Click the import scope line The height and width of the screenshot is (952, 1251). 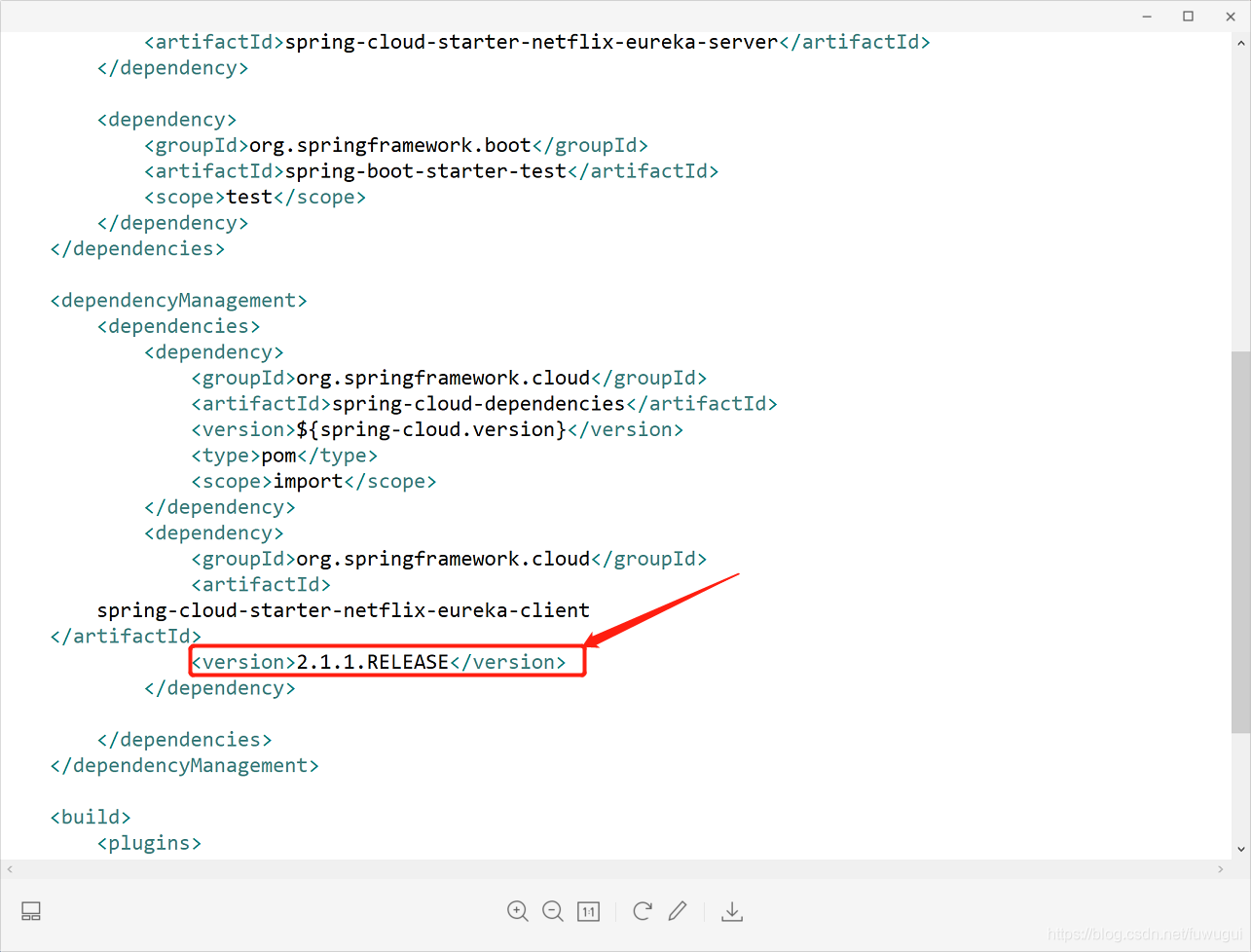[313, 481]
